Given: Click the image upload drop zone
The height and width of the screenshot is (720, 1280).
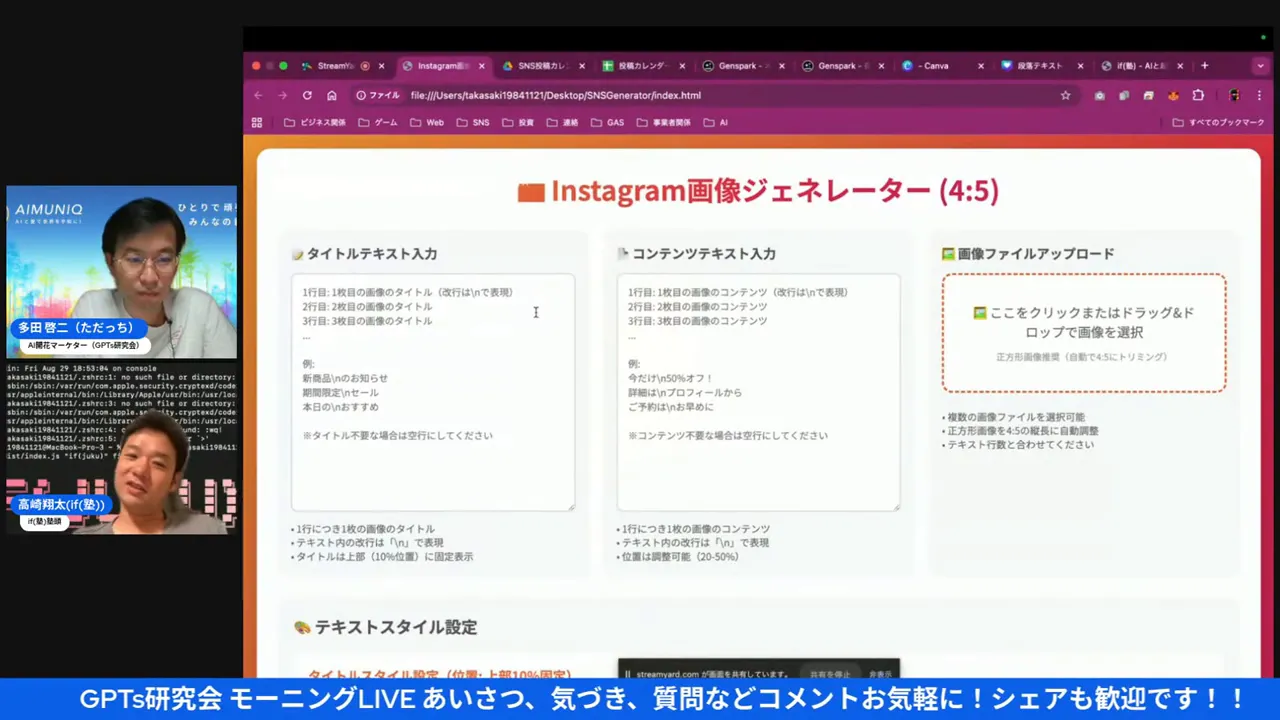Looking at the screenshot, I should (x=1083, y=333).
